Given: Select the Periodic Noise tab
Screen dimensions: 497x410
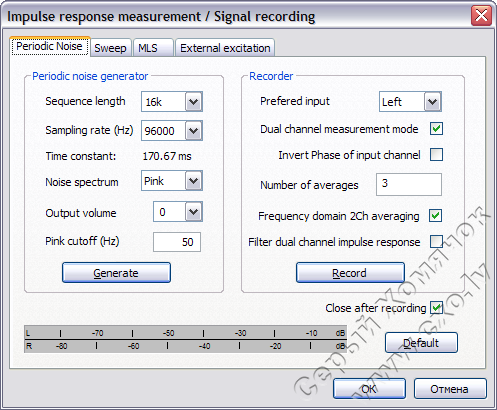Looking at the screenshot, I should pyautogui.click(x=49, y=46).
